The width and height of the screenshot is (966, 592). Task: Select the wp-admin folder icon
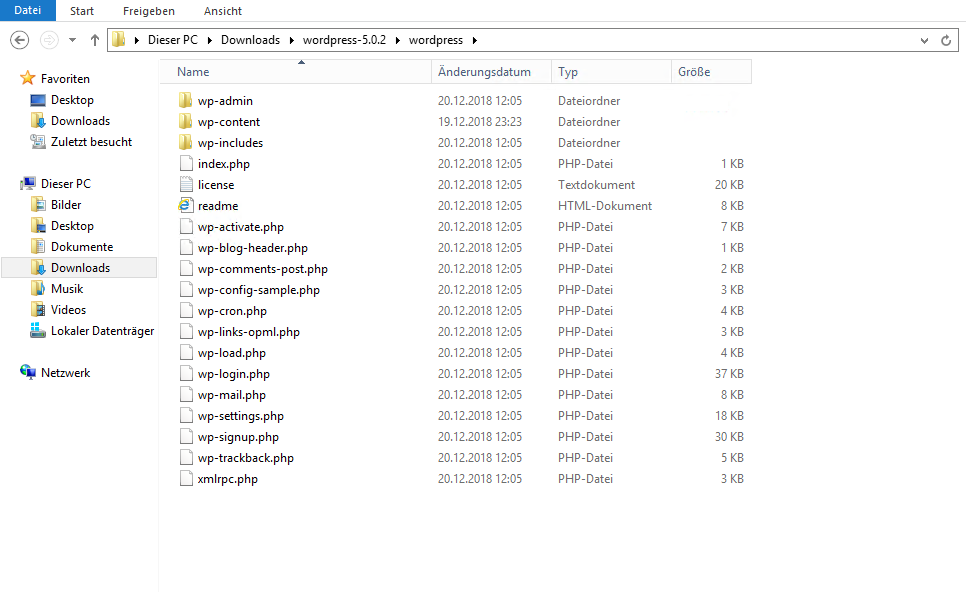point(185,100)
